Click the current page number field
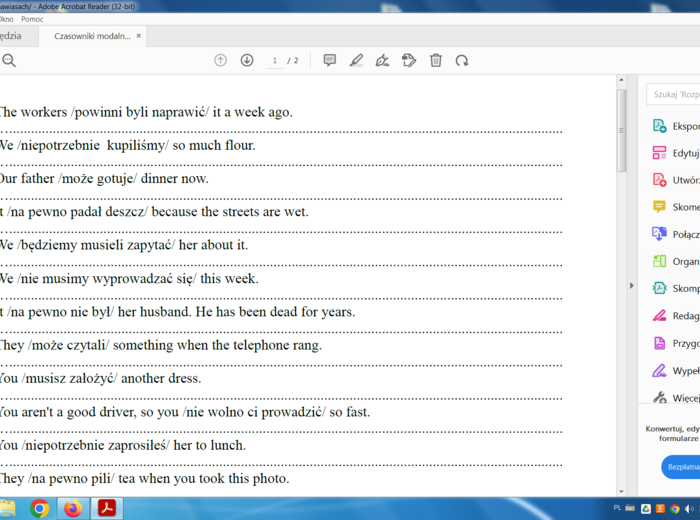This screenshot has height=520, width=700. click(x=275, y=61)
